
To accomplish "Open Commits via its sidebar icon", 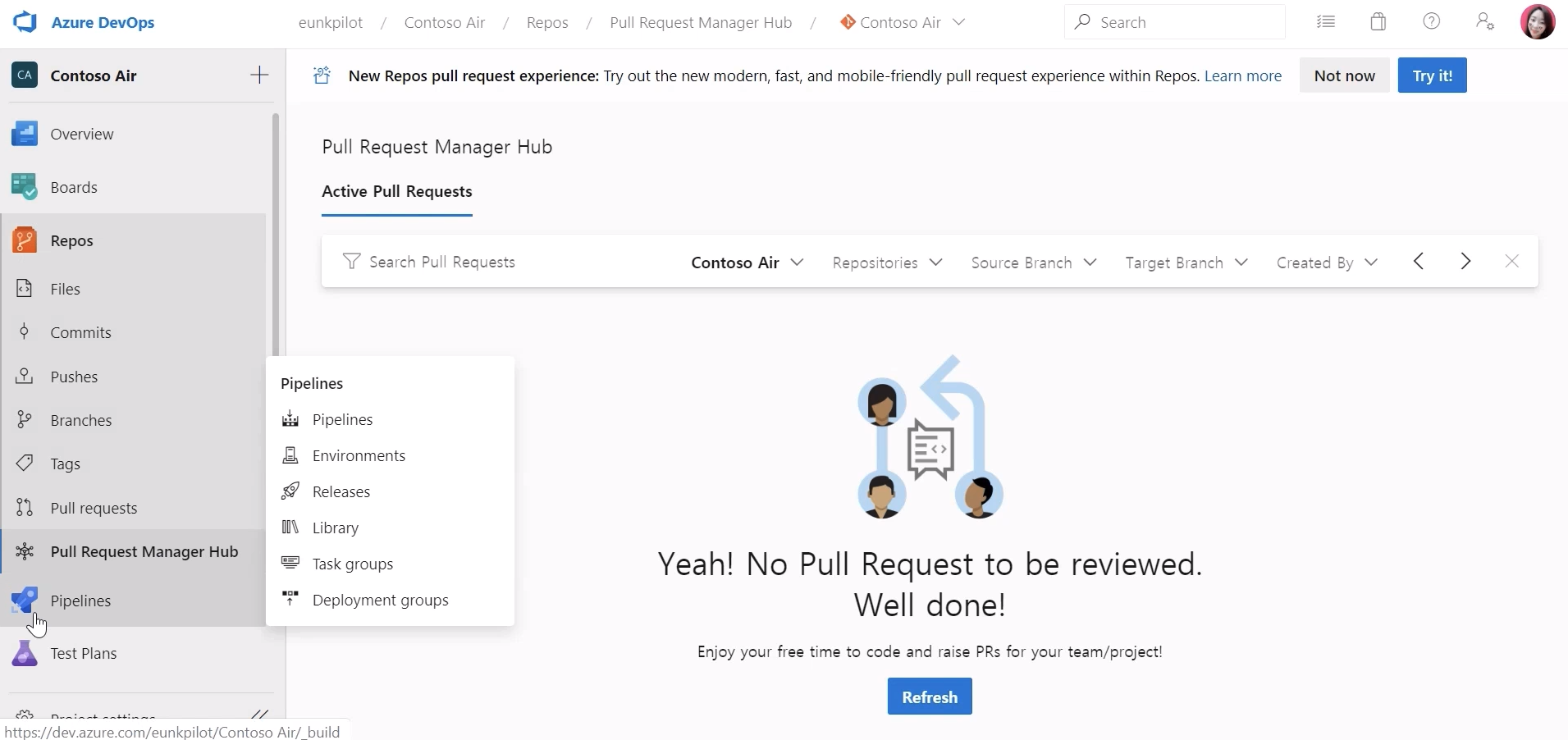I will pos(25,332).
